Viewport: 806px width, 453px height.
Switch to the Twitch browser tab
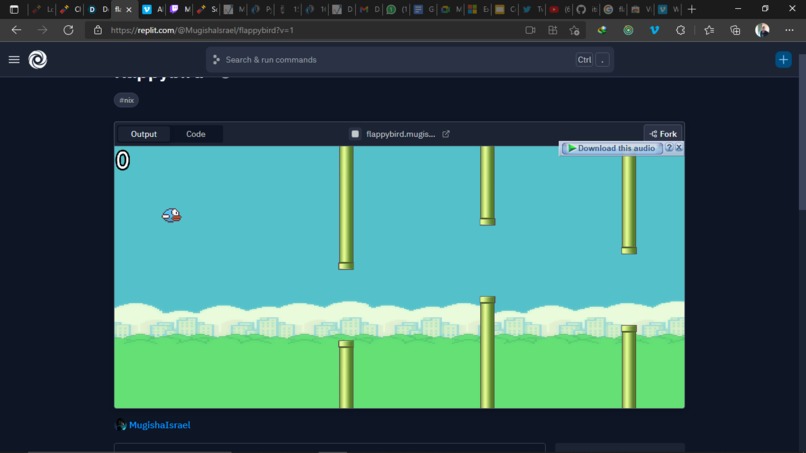(180, 9)
